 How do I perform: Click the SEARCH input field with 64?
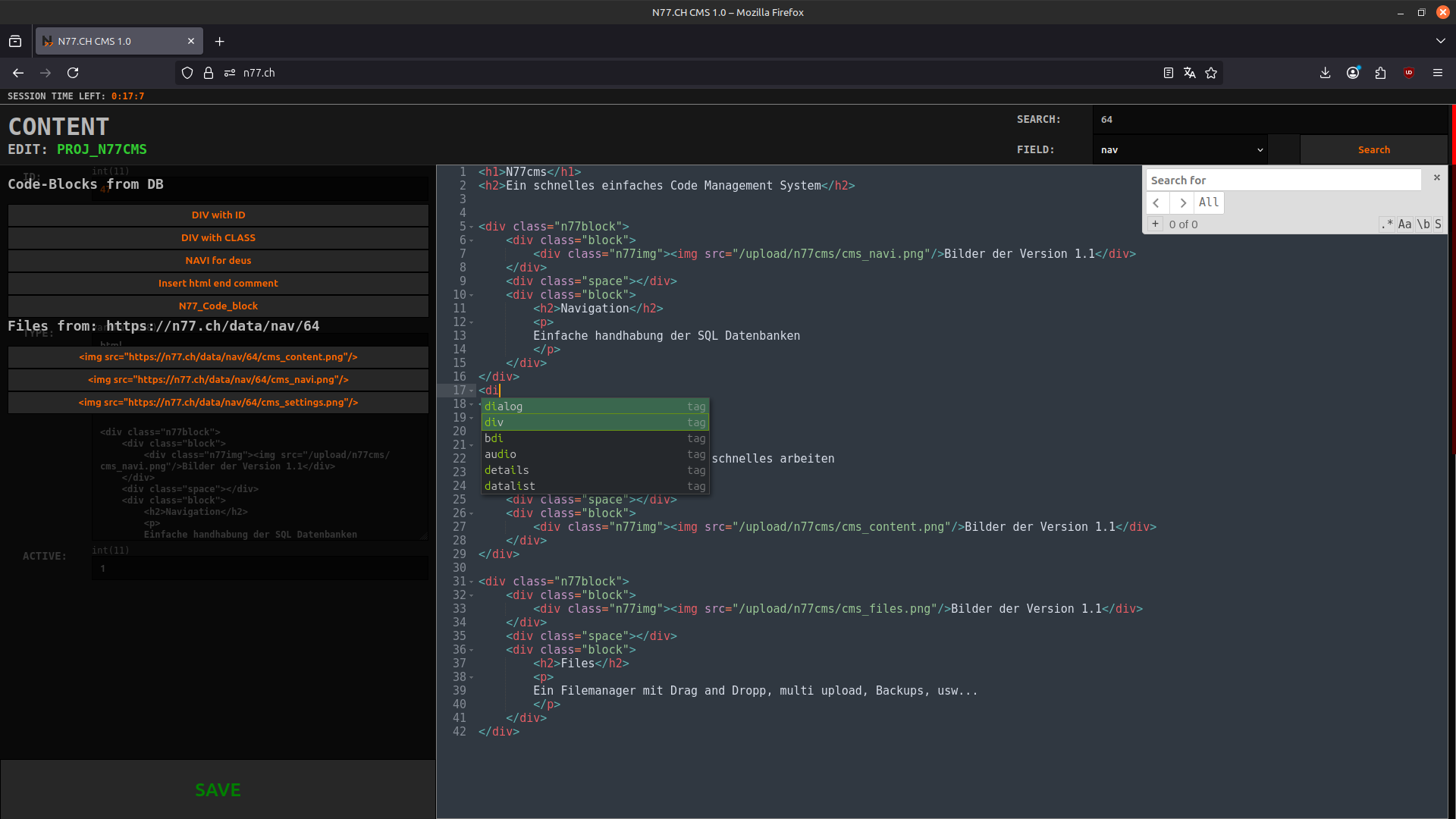click(1270, 120)
